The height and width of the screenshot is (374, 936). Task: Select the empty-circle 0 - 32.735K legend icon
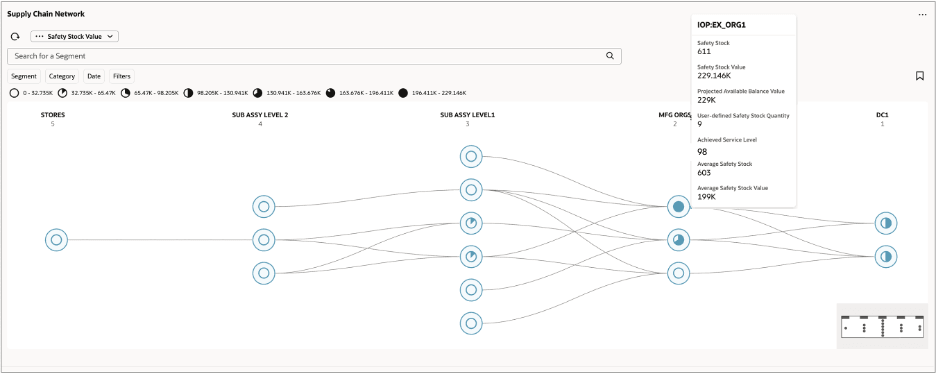[x=14, y=93]
